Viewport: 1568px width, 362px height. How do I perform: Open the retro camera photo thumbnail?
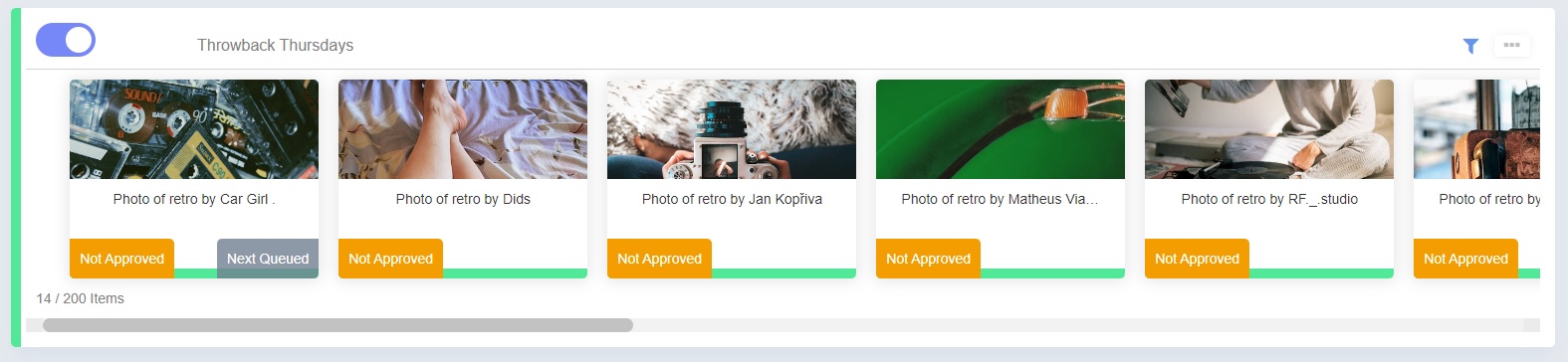tap(732, 129)
